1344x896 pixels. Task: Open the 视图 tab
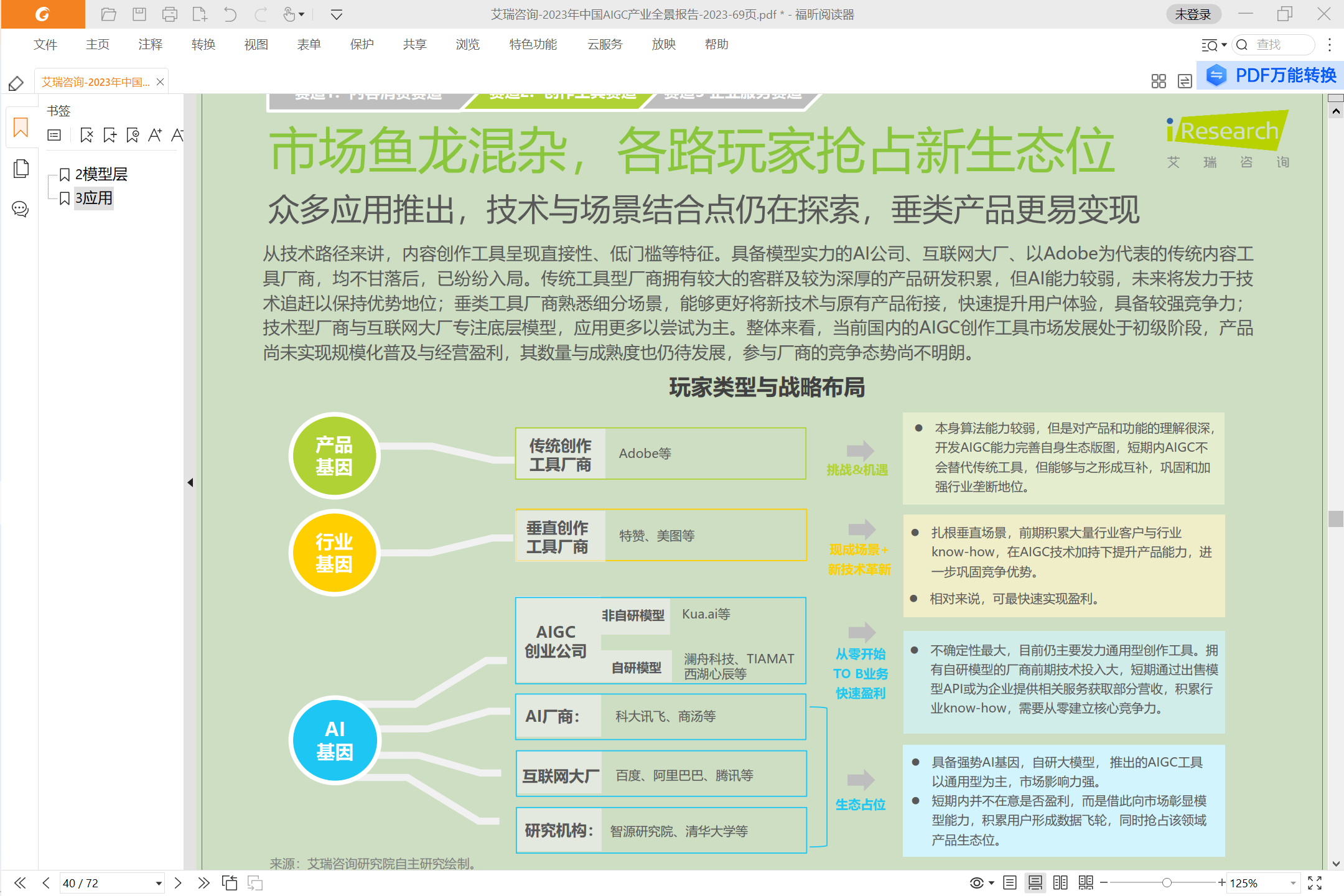click(x=256, y=44)
